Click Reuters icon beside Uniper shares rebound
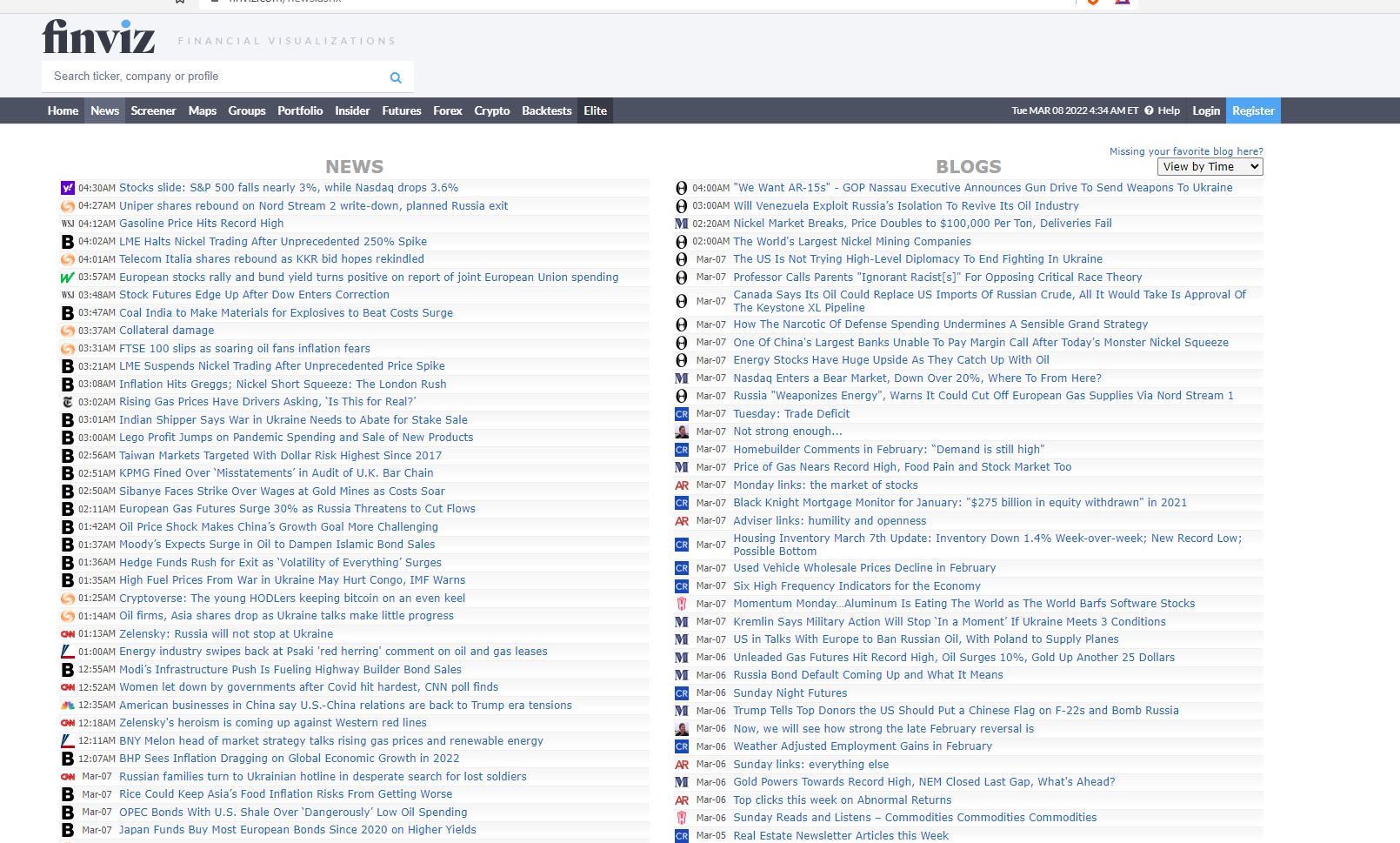 click(x=68, y=206)
